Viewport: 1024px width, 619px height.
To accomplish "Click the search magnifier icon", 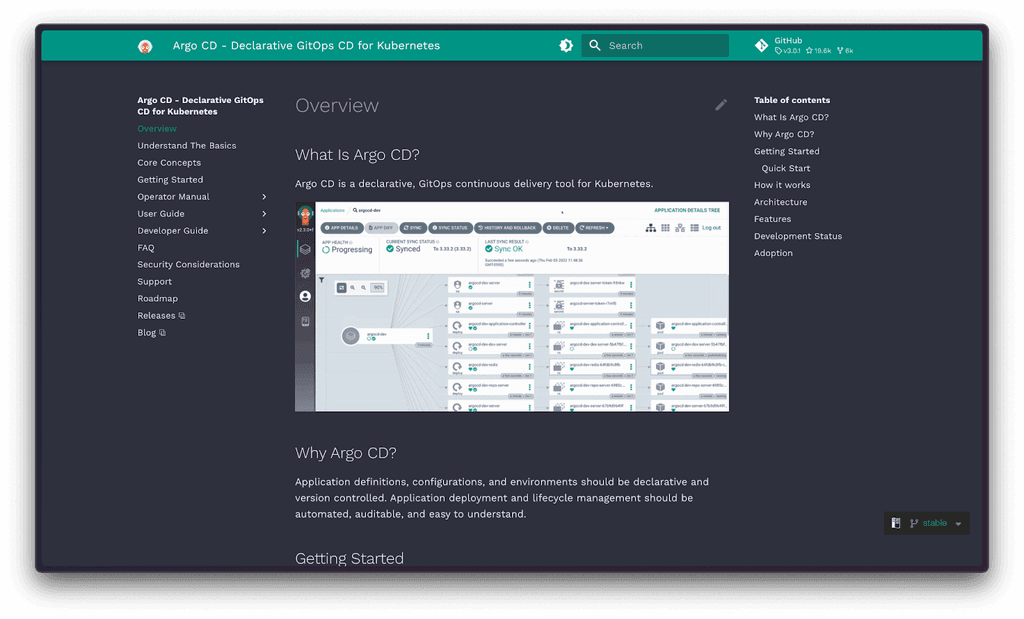I will click(595, 45).
